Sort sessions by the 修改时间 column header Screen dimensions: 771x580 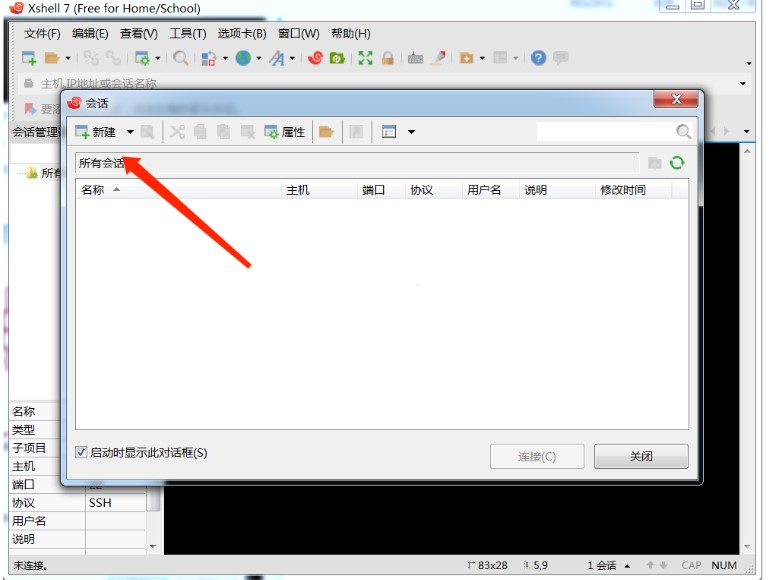tap(633, 190)
